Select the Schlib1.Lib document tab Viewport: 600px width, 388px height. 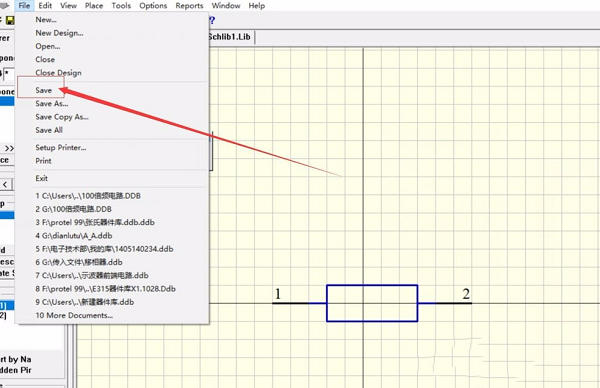tap(230, 37)
